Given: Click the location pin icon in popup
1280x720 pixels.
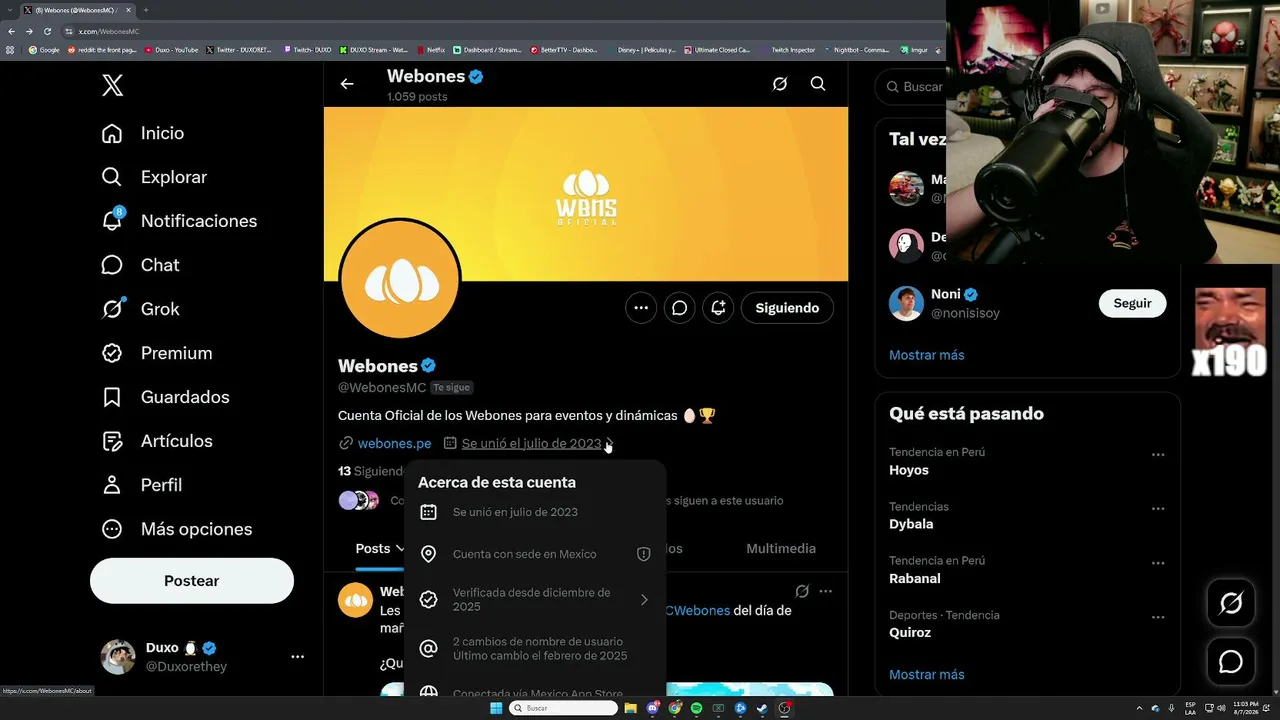Looking at the screenshot, I should click(x=428, y=554).
